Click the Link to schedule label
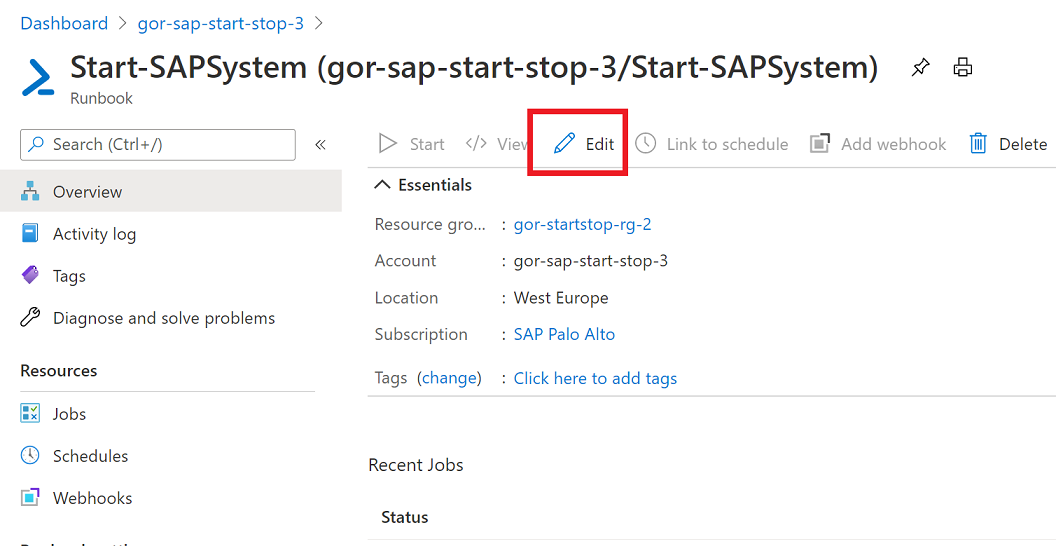Viewport: 1056px width, 546px height. [727, 144]
